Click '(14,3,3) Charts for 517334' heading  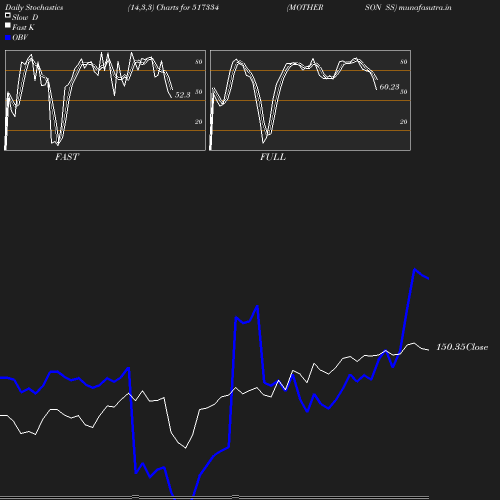tap(173, 7)
